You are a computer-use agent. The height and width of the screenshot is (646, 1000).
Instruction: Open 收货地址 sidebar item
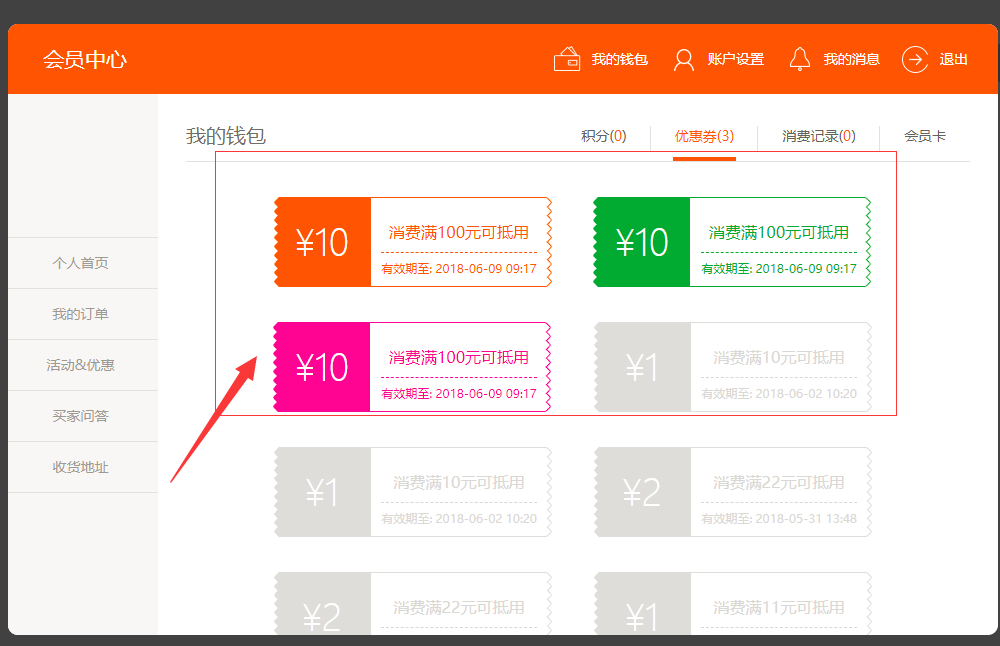click(x=81, y=467)
